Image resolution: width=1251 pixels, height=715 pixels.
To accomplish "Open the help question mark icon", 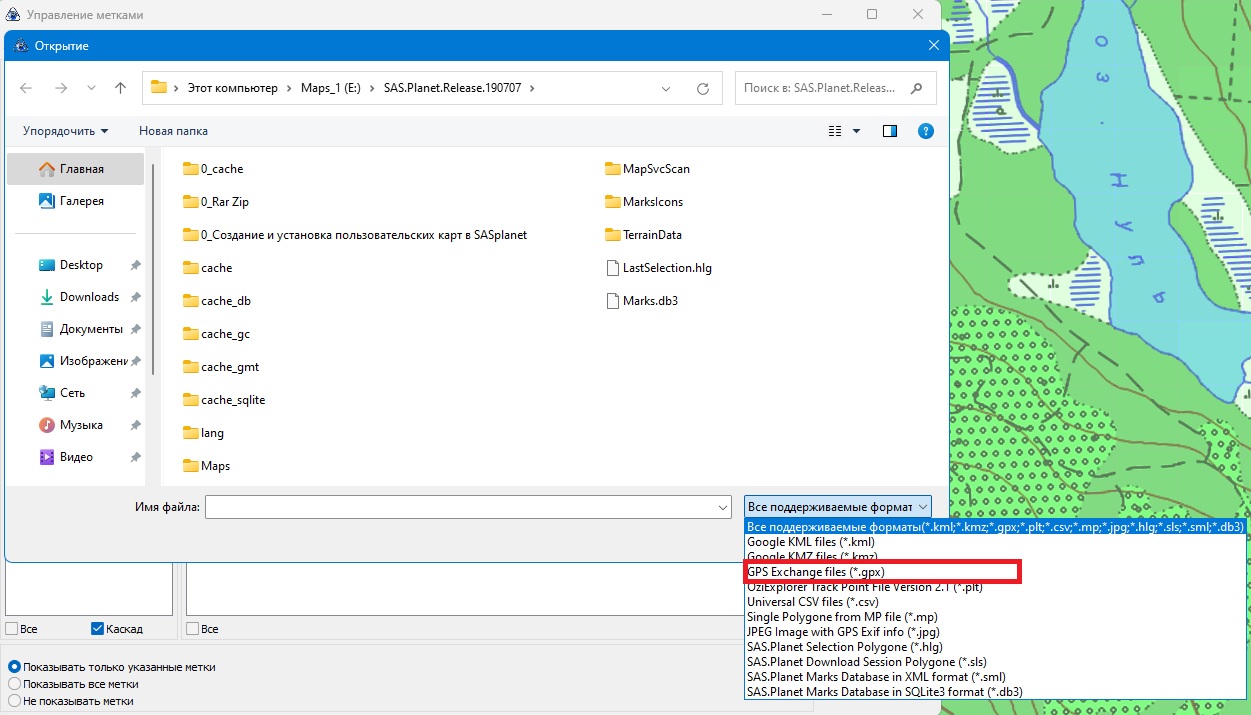I will pyautogui.click(x=925, y=131).
